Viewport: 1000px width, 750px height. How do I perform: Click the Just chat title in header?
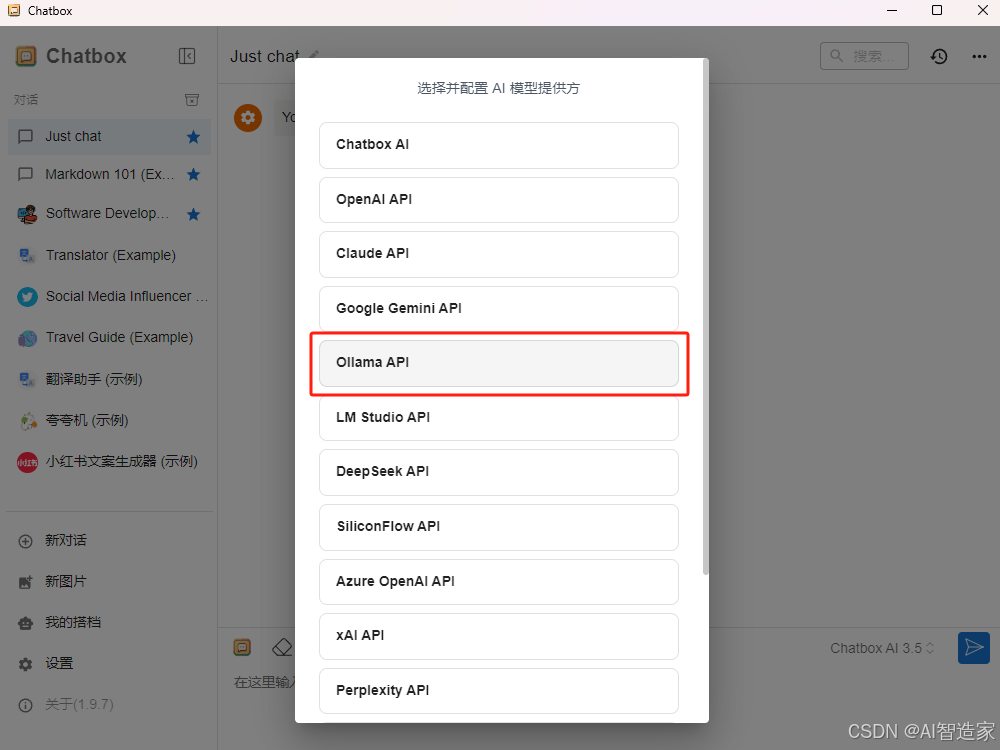(265, 57)
